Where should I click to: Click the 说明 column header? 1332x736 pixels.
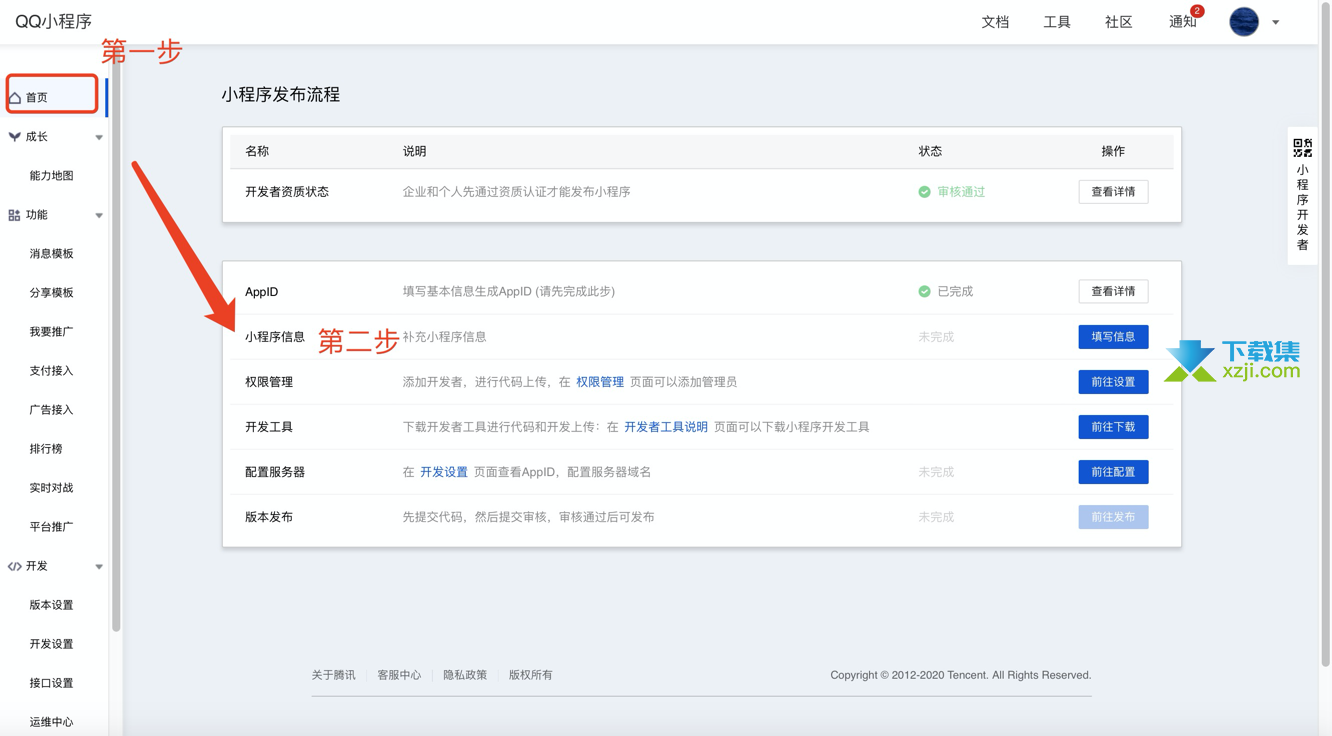(414, 151)
